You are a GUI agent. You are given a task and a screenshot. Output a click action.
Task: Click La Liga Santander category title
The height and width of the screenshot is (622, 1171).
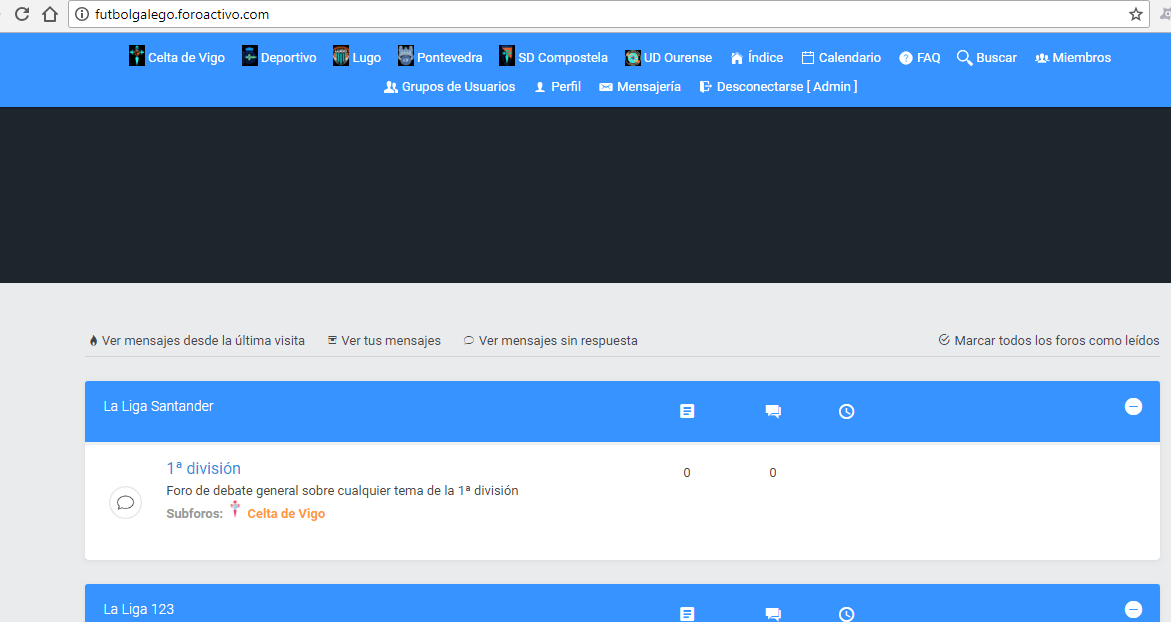point(158,406)
